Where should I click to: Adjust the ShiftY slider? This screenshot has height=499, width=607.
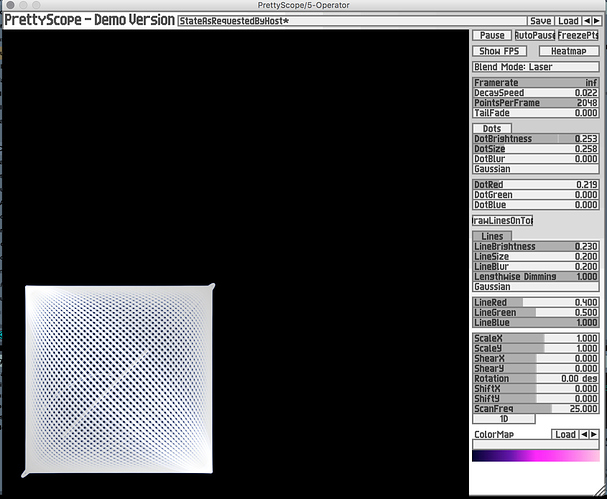(x=536, y=399)
